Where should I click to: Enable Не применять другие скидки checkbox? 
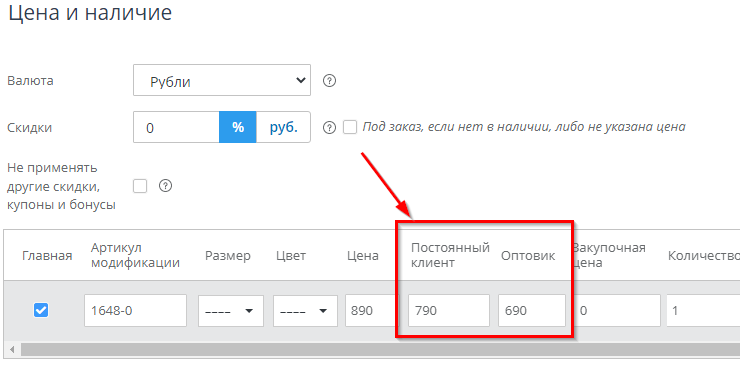(140, 186)
